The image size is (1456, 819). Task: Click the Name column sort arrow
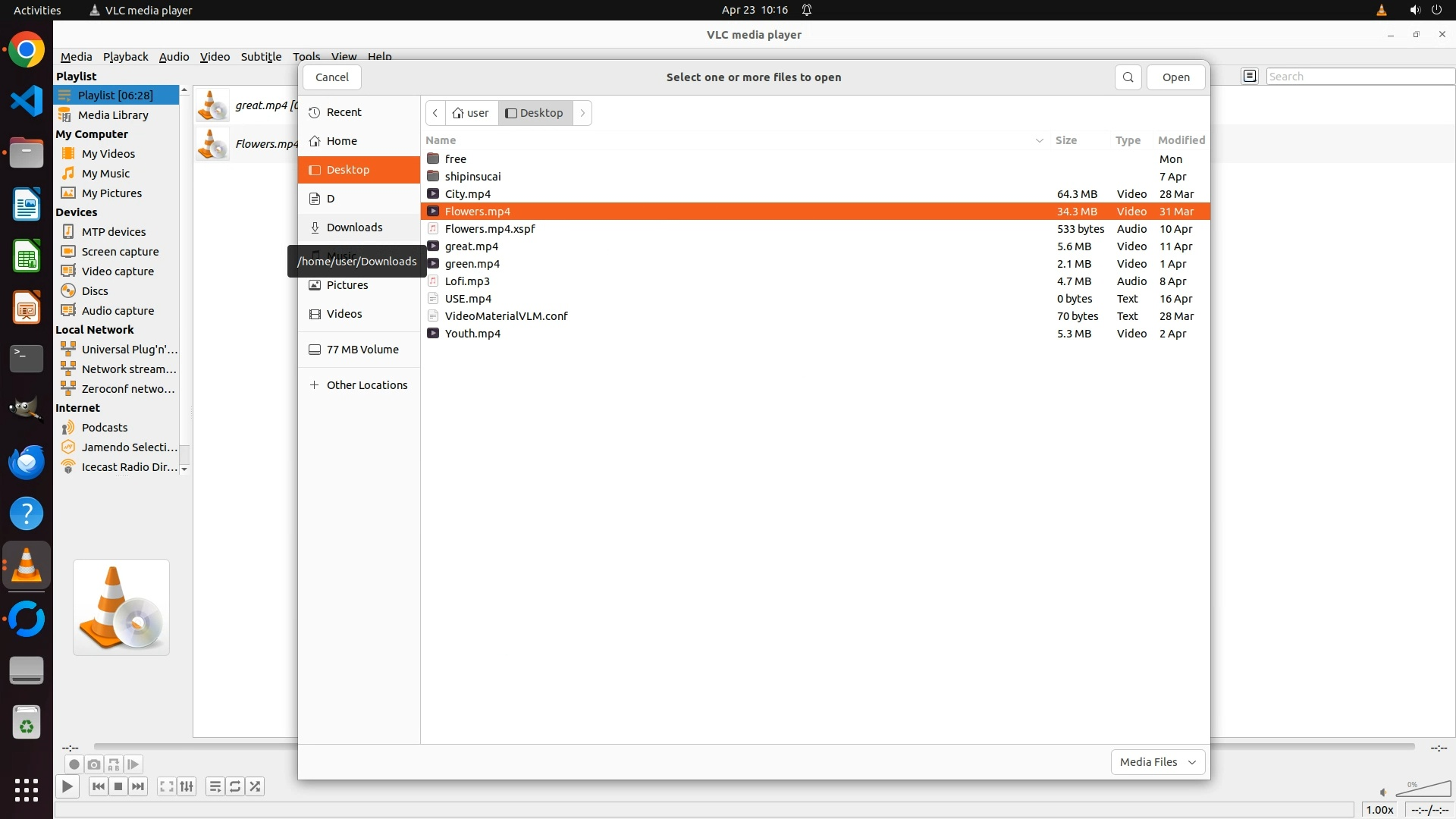[x=1039, y=140]
